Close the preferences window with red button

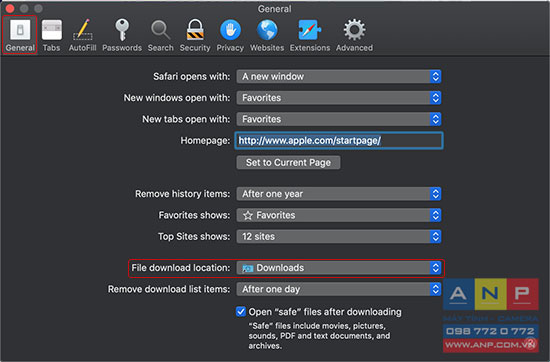click(10, 8)
